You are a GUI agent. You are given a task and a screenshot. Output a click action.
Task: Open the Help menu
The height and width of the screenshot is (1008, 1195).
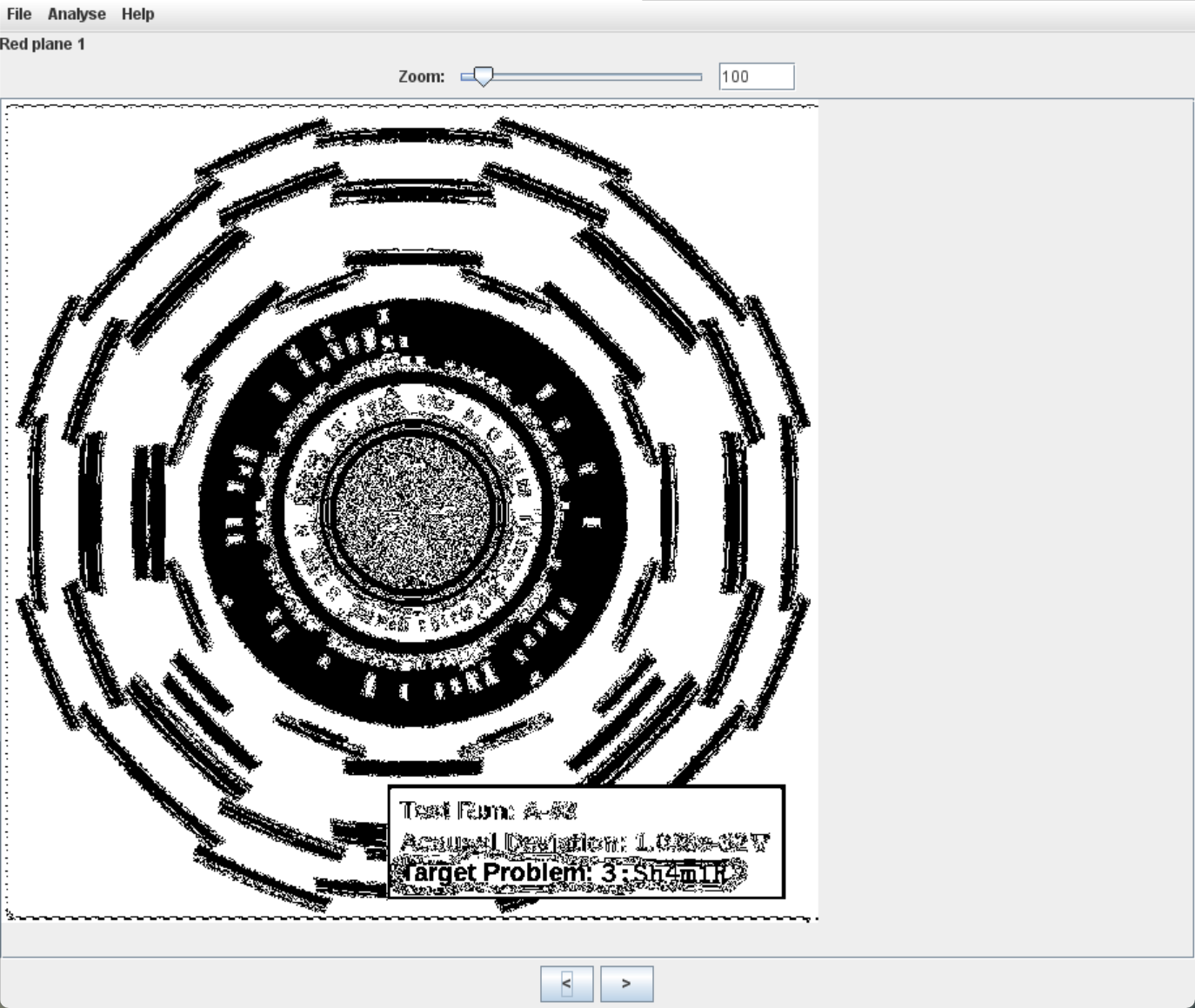[137, 14]
